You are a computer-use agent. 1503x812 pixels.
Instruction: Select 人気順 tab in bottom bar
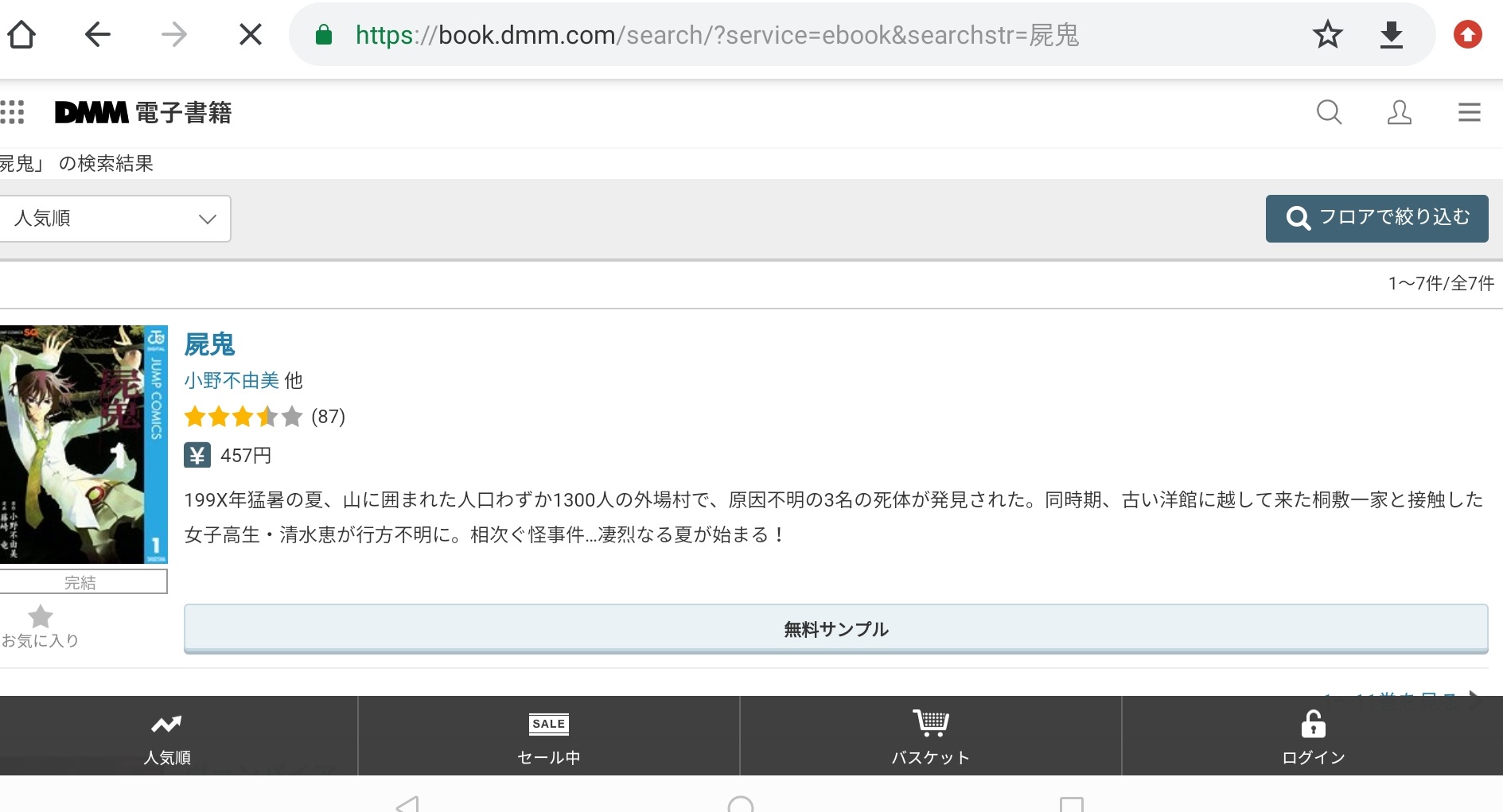tap(167, 736)
